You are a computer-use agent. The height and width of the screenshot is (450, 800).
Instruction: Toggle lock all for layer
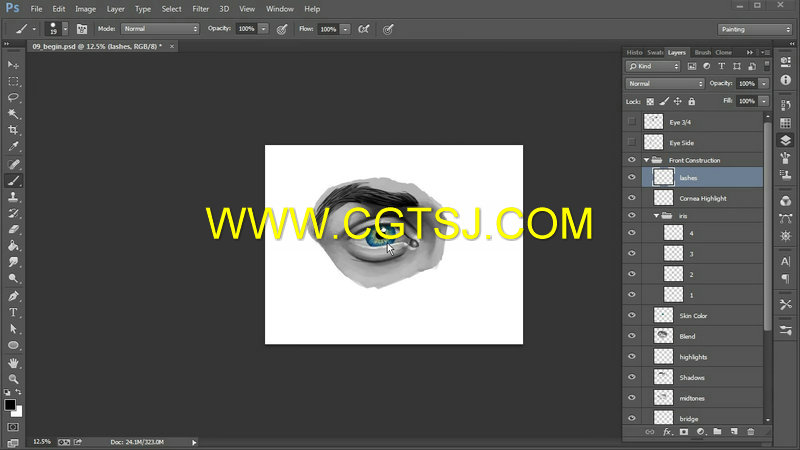pos(691,102)
